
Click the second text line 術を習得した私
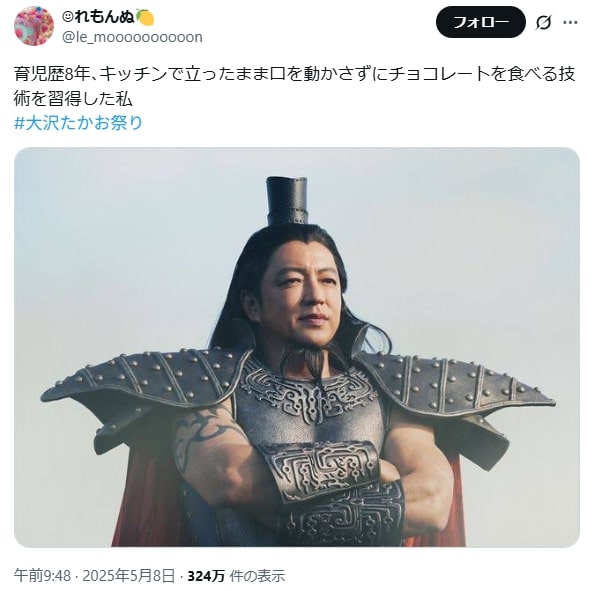pyautogui.click(x=73, y=98)
